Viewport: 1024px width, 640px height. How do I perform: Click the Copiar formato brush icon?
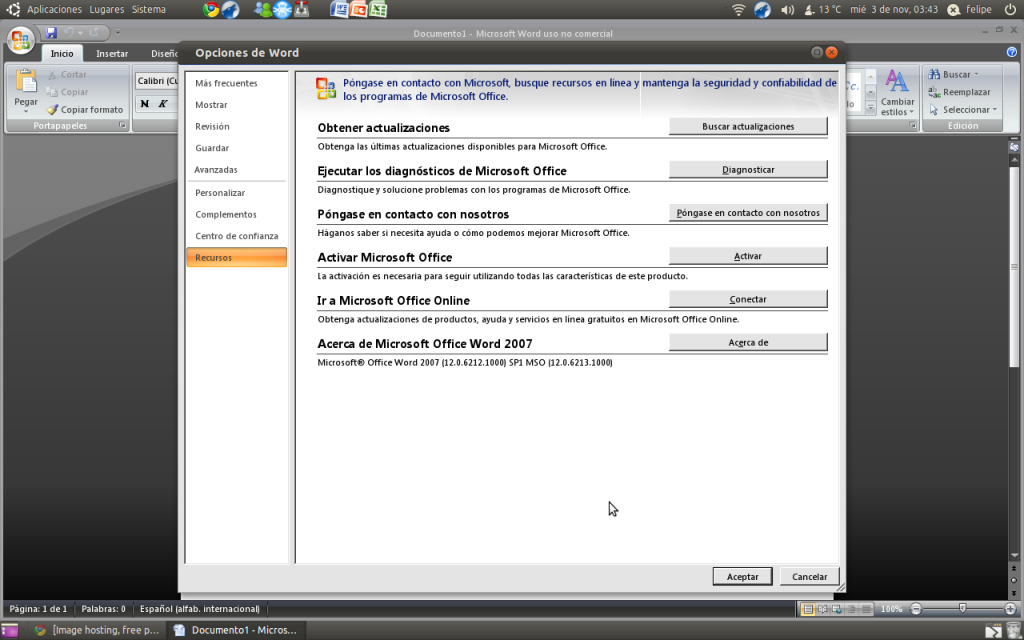(x=53, y=110)
